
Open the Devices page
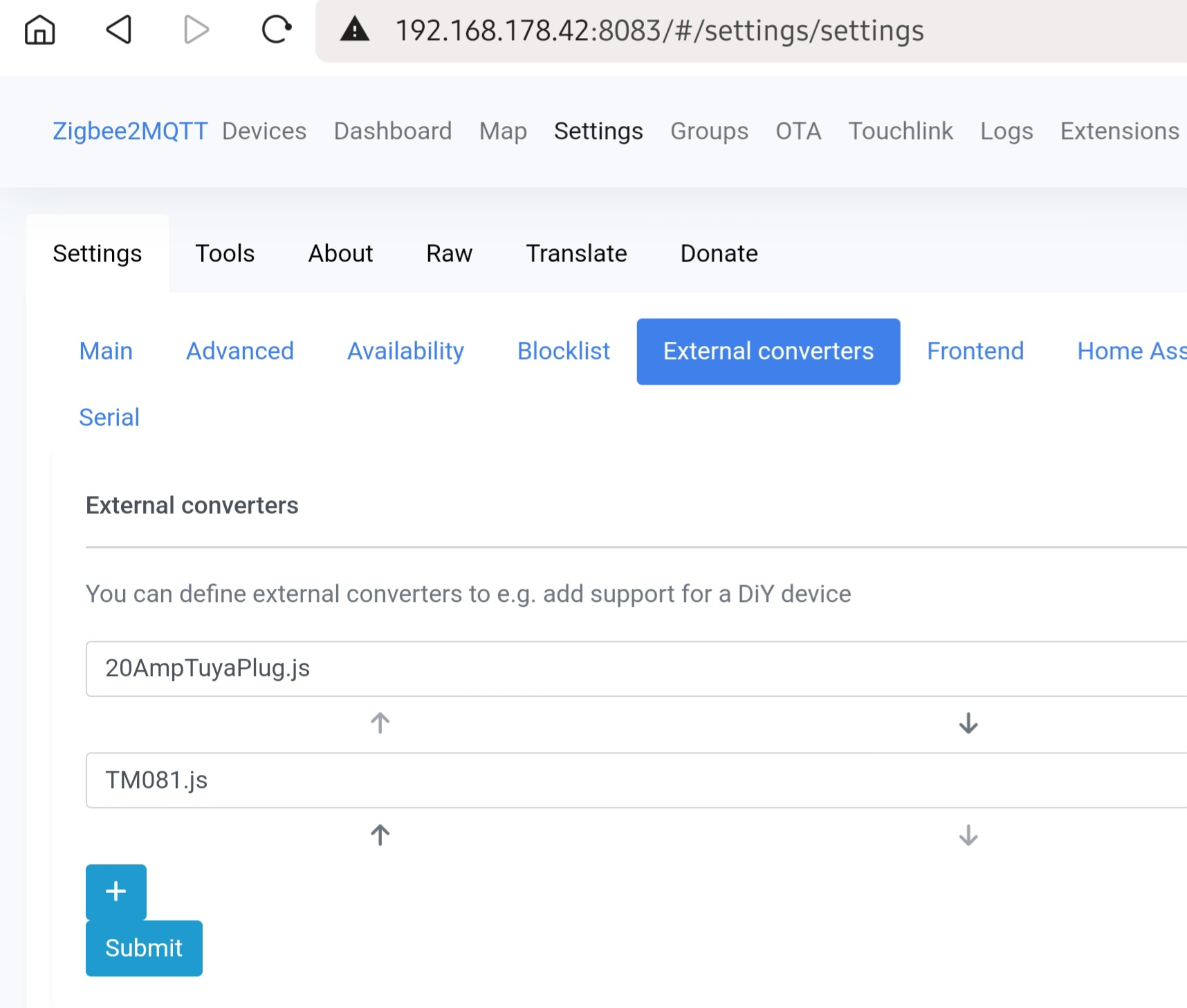(x=264, y=131)
